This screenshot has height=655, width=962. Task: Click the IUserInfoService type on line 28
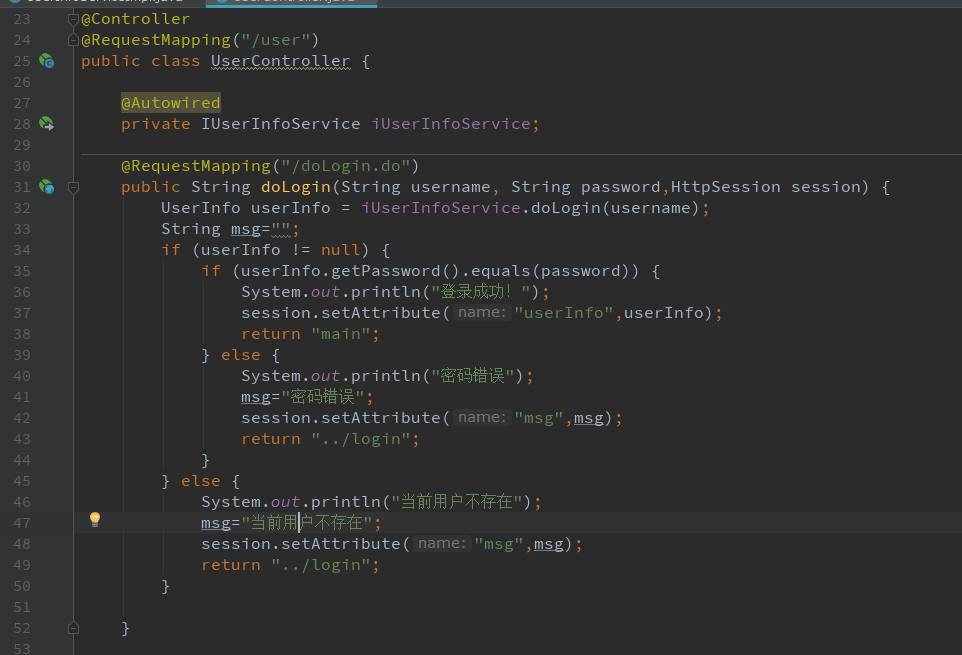pos(281,124)
